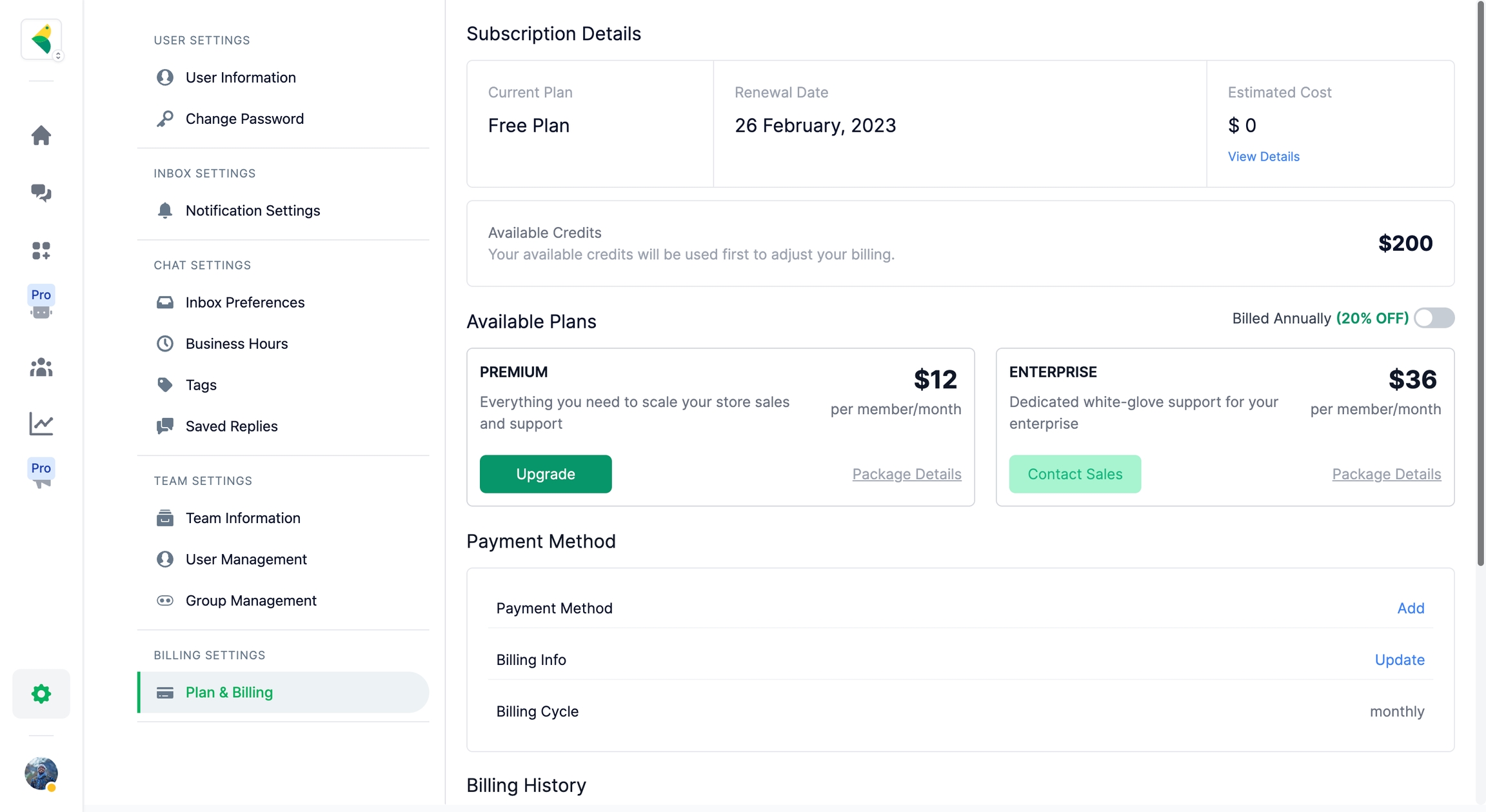Toggle the Billed Annually switch
Viewport: 1486px width, 812px height.
tap(1434, 318)
